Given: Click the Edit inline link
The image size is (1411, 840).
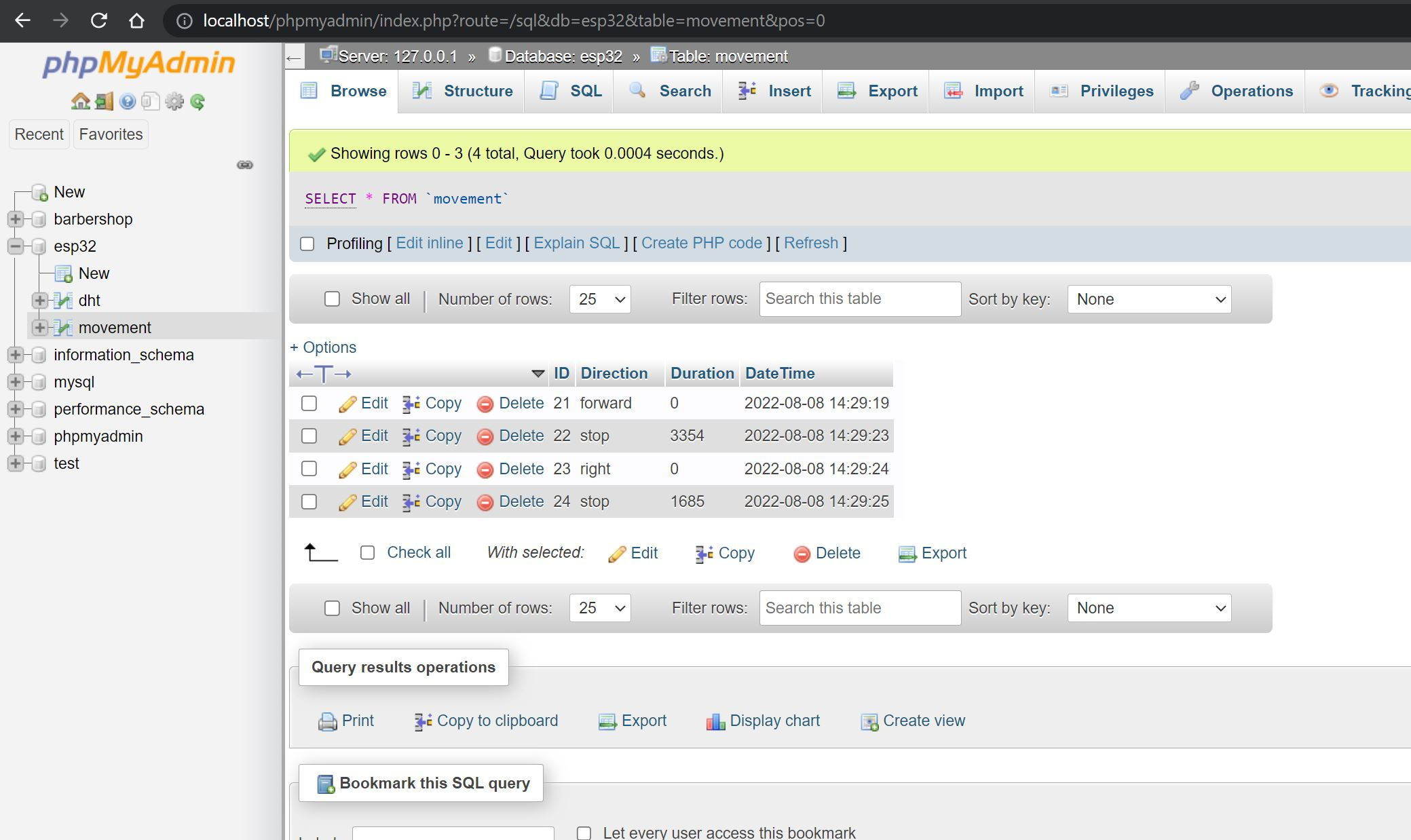Looking at the screenshot, I should (429, 243).
